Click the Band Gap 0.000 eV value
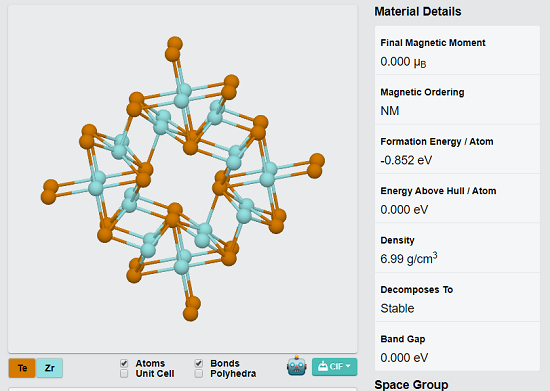The height and width of the screenshot is (391, 550). (x=404, y=358)
